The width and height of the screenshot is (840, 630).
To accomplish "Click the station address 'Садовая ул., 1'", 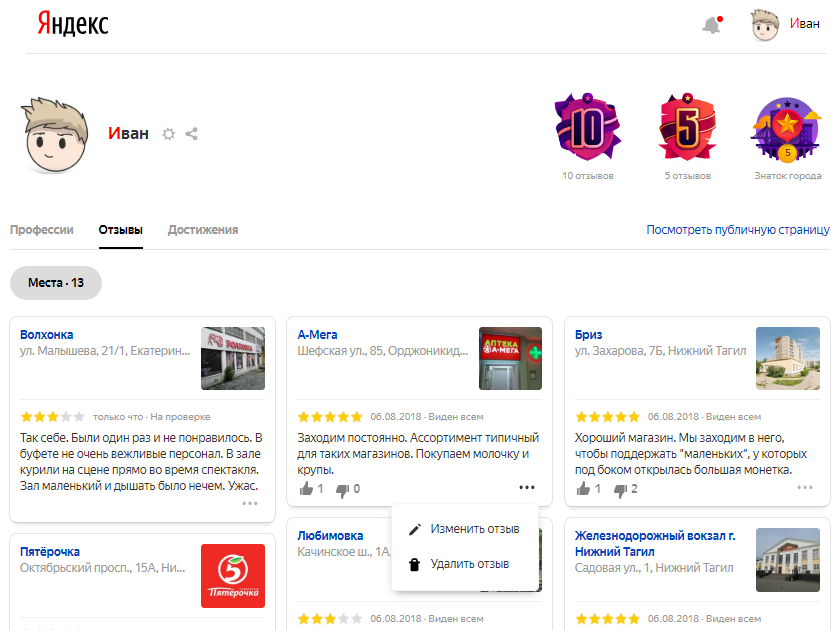I will [x=654, y=568].
